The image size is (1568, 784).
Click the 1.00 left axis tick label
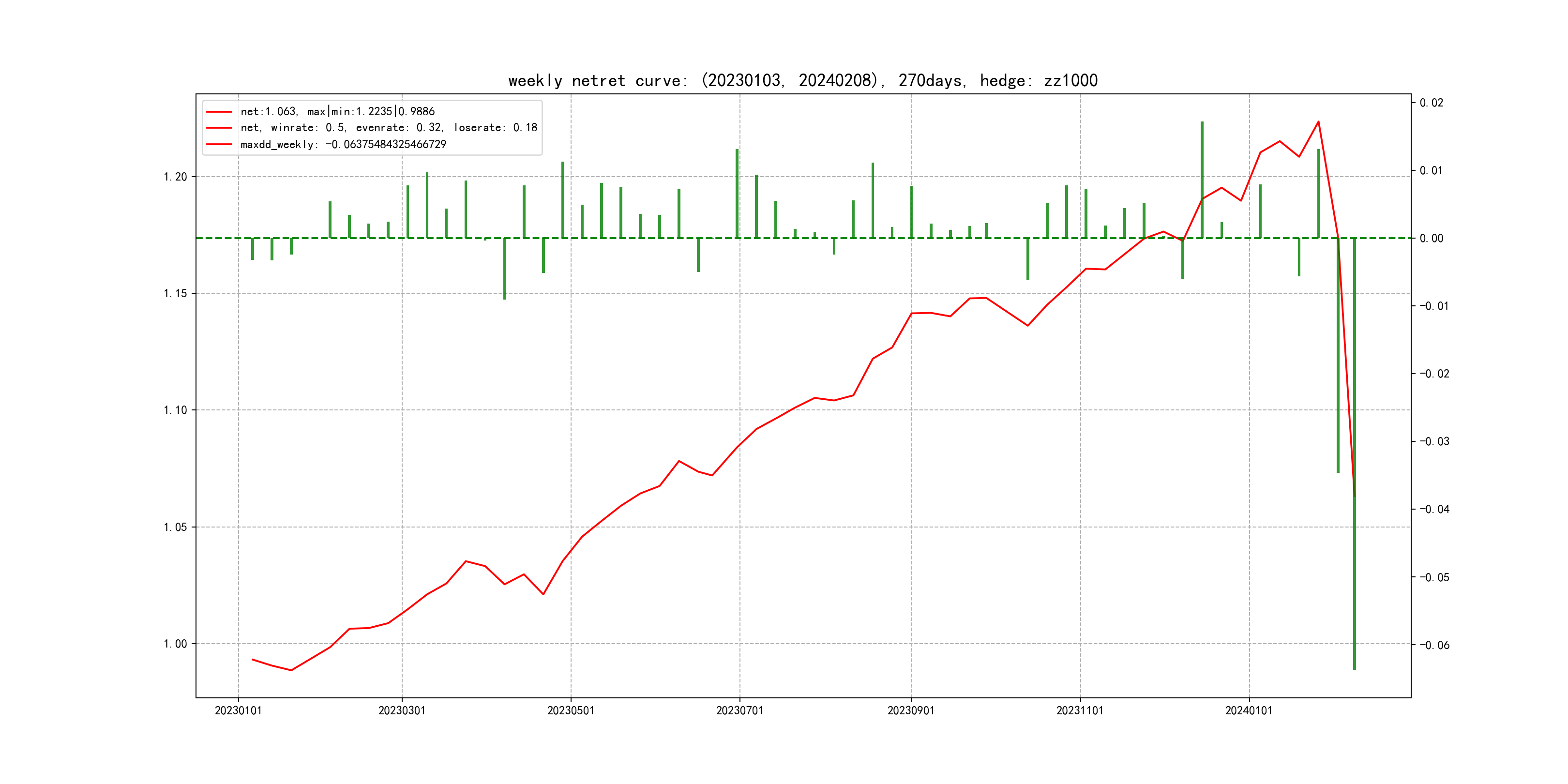point(175,644)
